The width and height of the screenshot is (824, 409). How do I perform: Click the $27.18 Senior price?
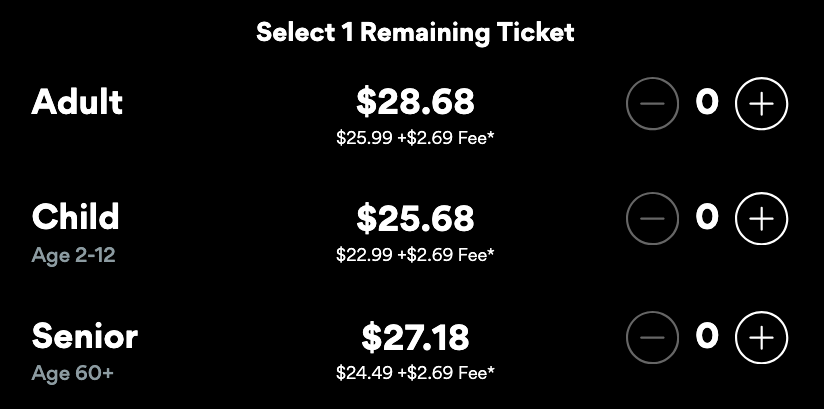coord(415,338)
